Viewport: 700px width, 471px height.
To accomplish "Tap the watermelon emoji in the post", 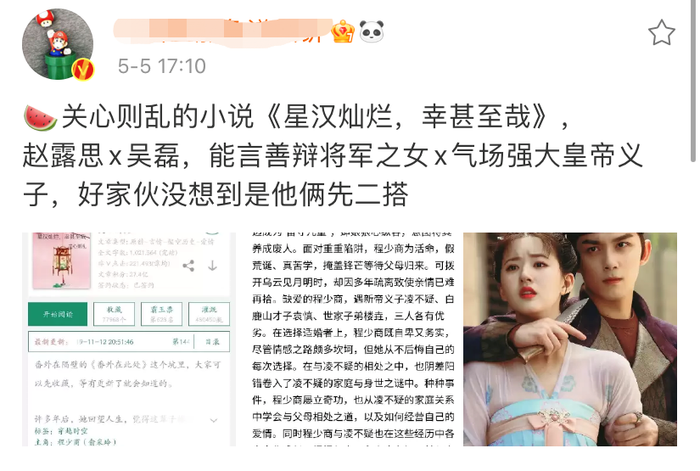I will 40,118.
